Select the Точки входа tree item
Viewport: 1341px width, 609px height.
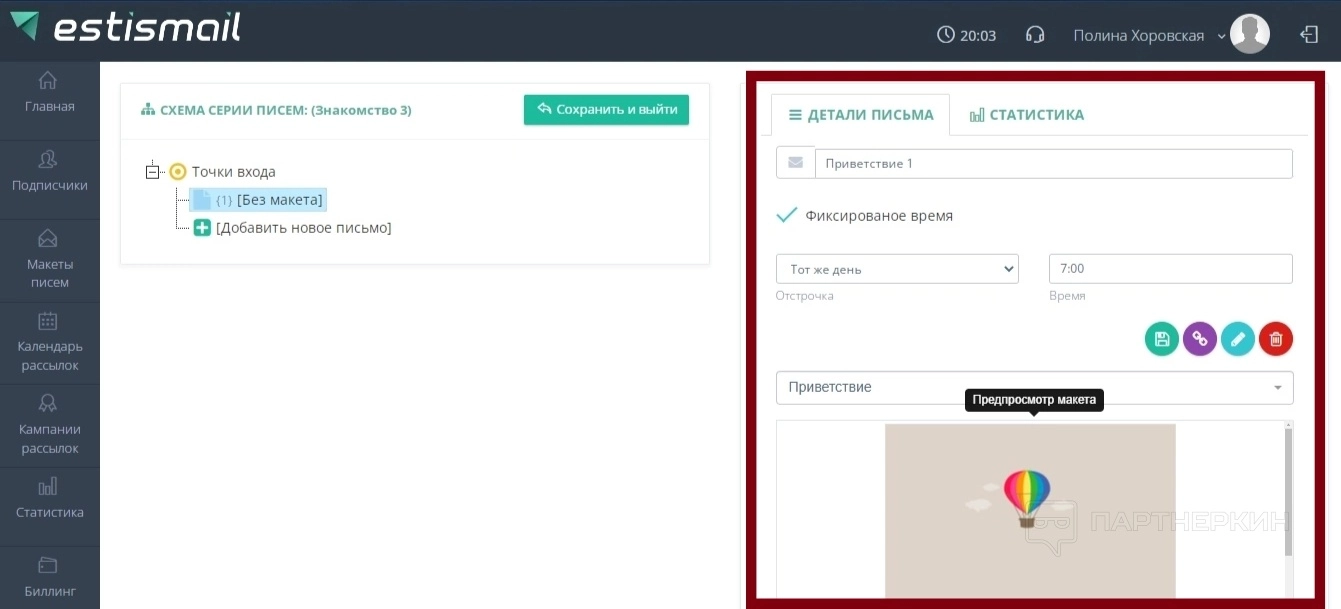(234, 172)
